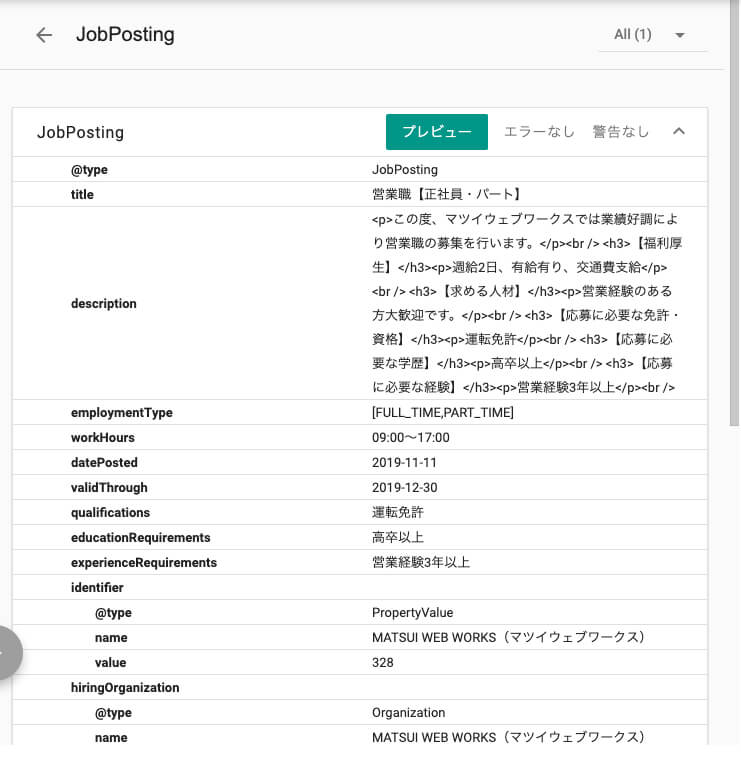Viewport: 741px width, 761px height.
Task: Click the page scrollbar thumb
Action: (734, 214)
